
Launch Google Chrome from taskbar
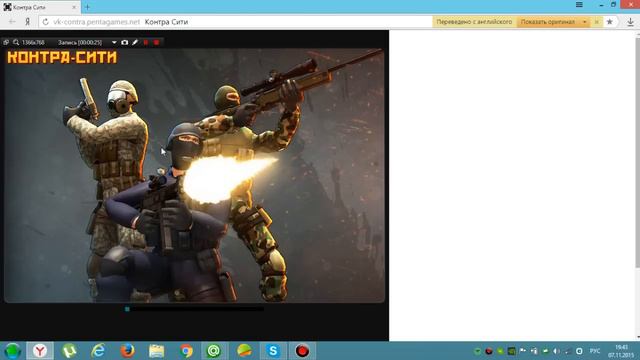click(x=186, y=351)
